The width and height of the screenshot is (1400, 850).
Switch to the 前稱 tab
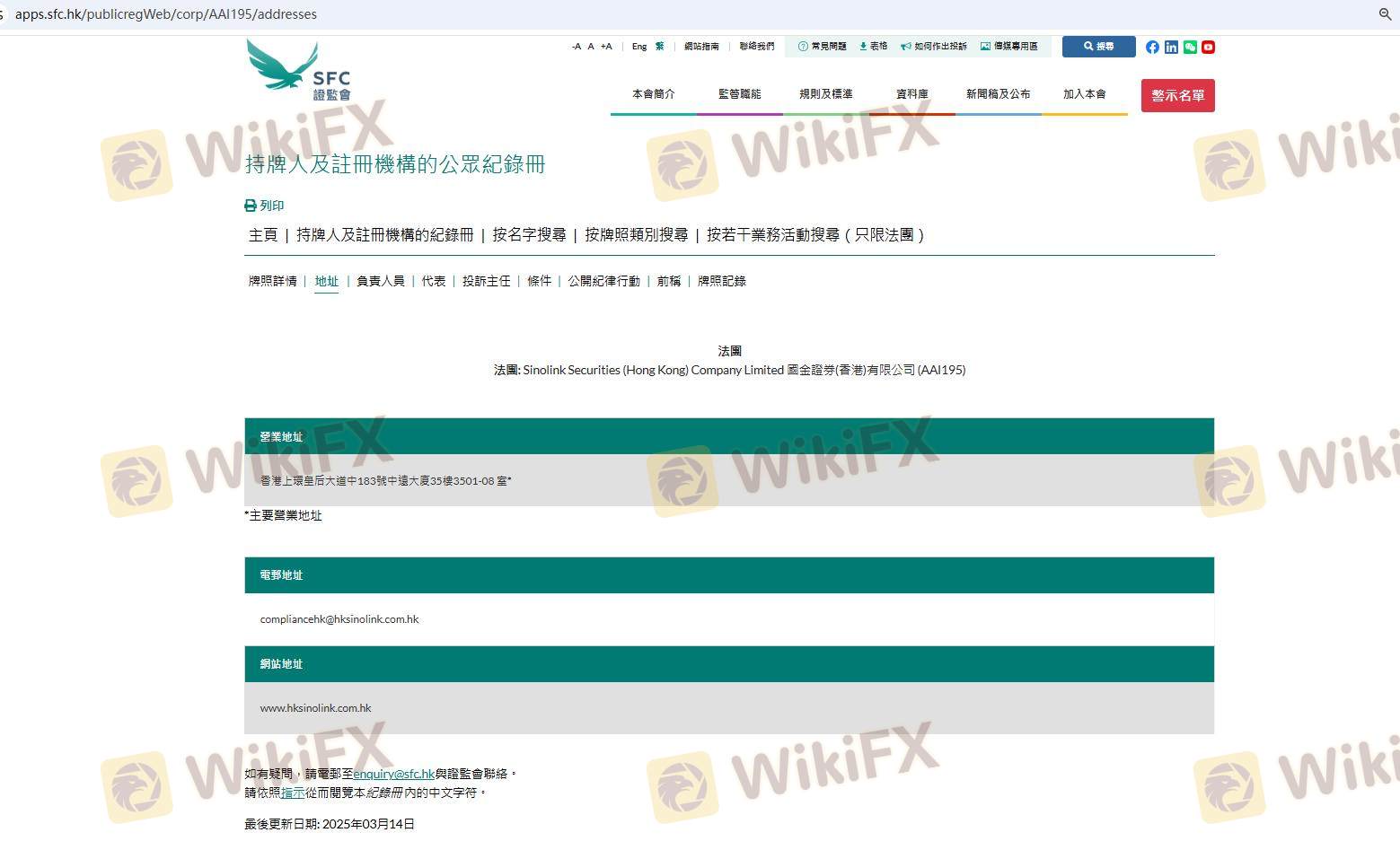(x=669, y=281)
